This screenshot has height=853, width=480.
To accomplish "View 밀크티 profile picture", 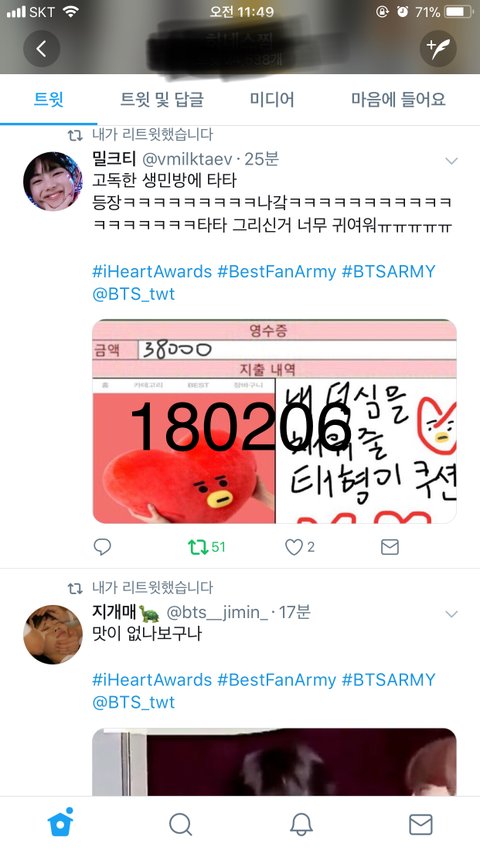I will [53, 181].
